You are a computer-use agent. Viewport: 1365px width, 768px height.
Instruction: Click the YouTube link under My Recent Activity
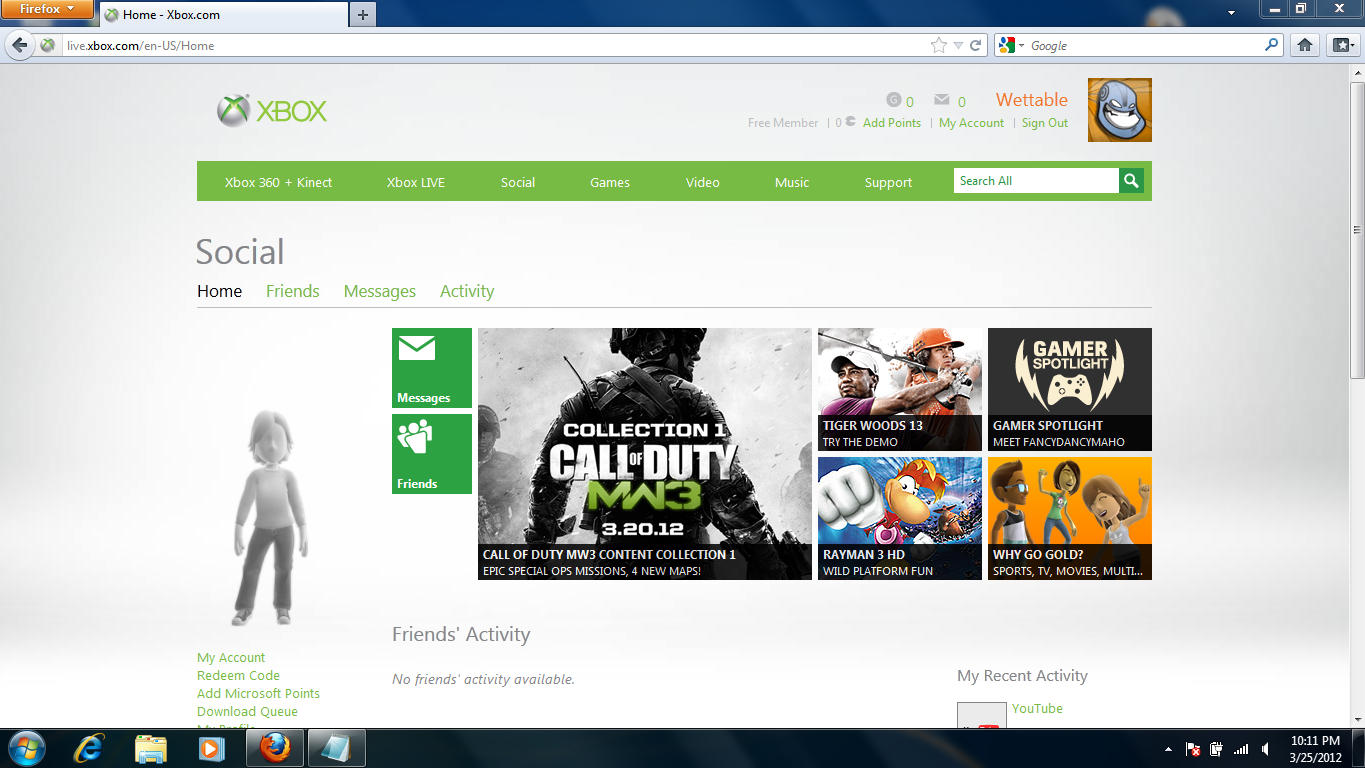pyautogui.click(x=1037, y=708)
